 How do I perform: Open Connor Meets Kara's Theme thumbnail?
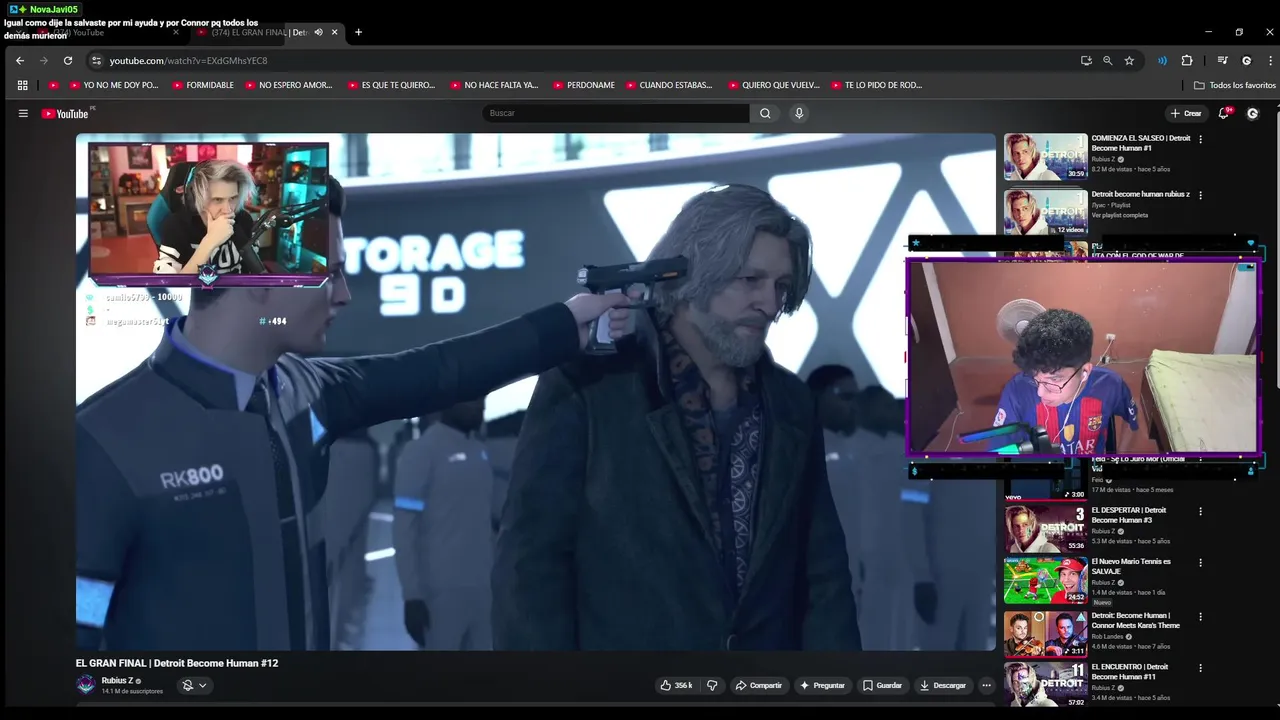pyautogui.click(x=1045, y=634)
